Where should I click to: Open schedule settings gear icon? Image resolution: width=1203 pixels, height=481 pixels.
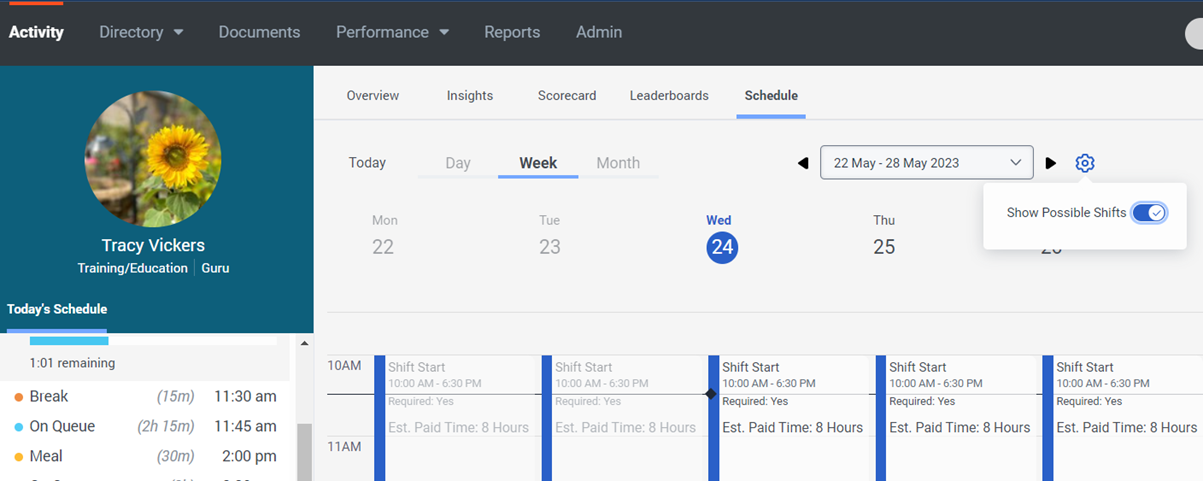coord(1085,163)
